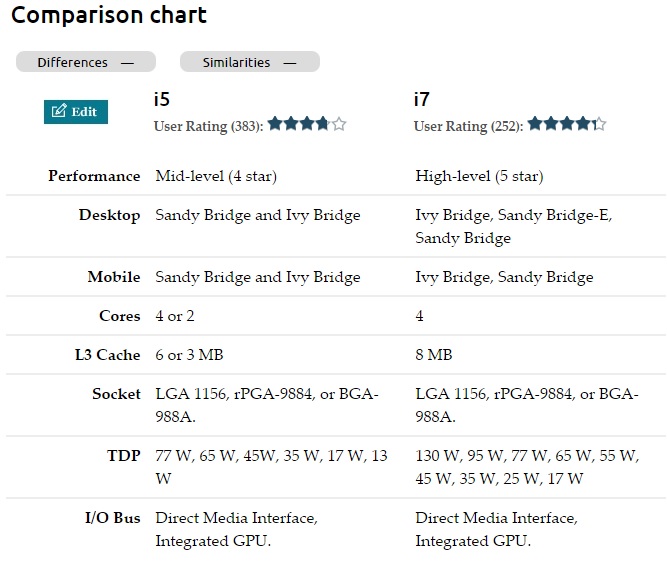Click the Socket row label
This screenshot has width=667, height=577.
(x=116, y=394)
